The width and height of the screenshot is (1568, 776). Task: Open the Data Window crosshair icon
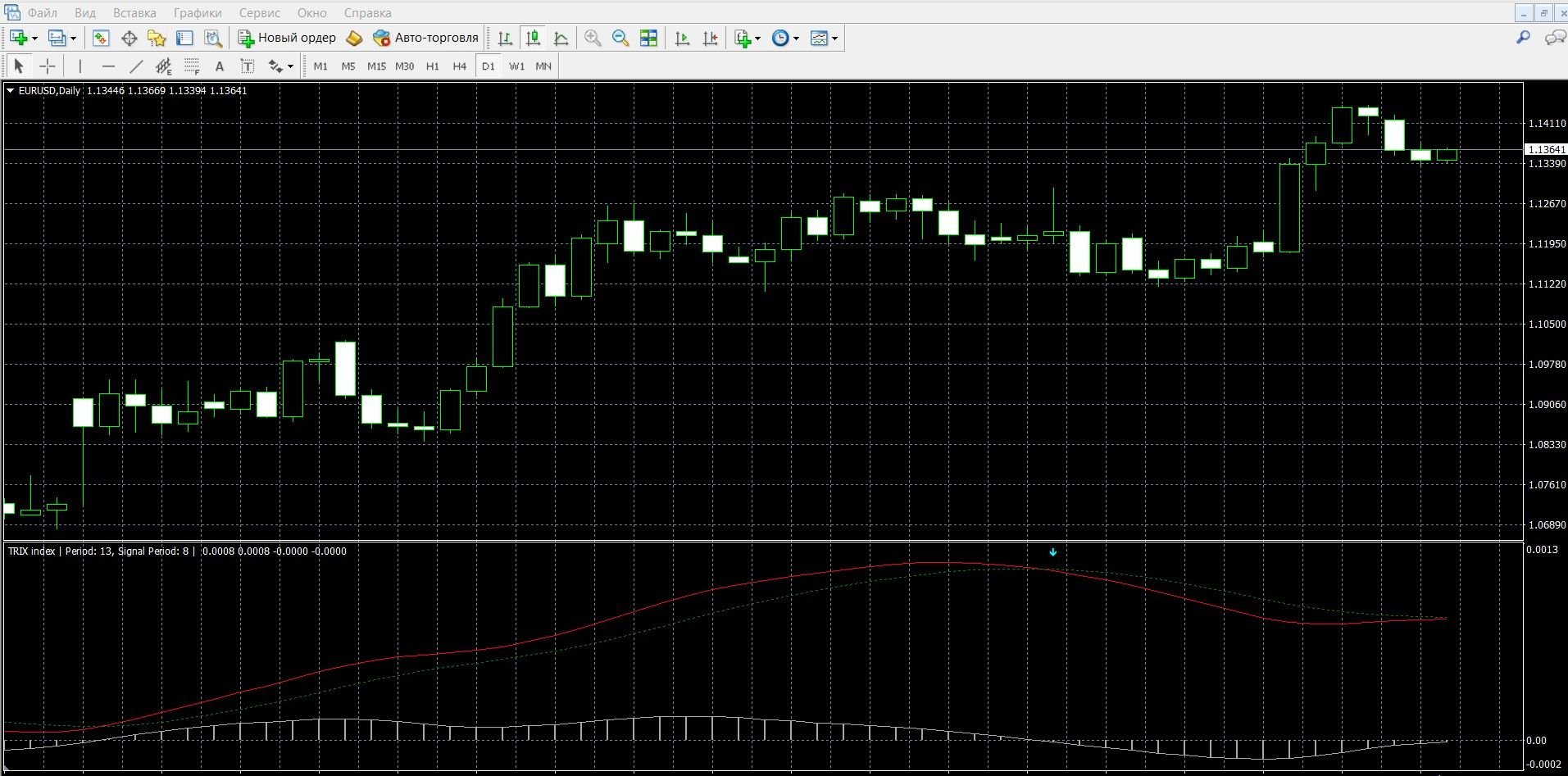(x=129, y=38)
